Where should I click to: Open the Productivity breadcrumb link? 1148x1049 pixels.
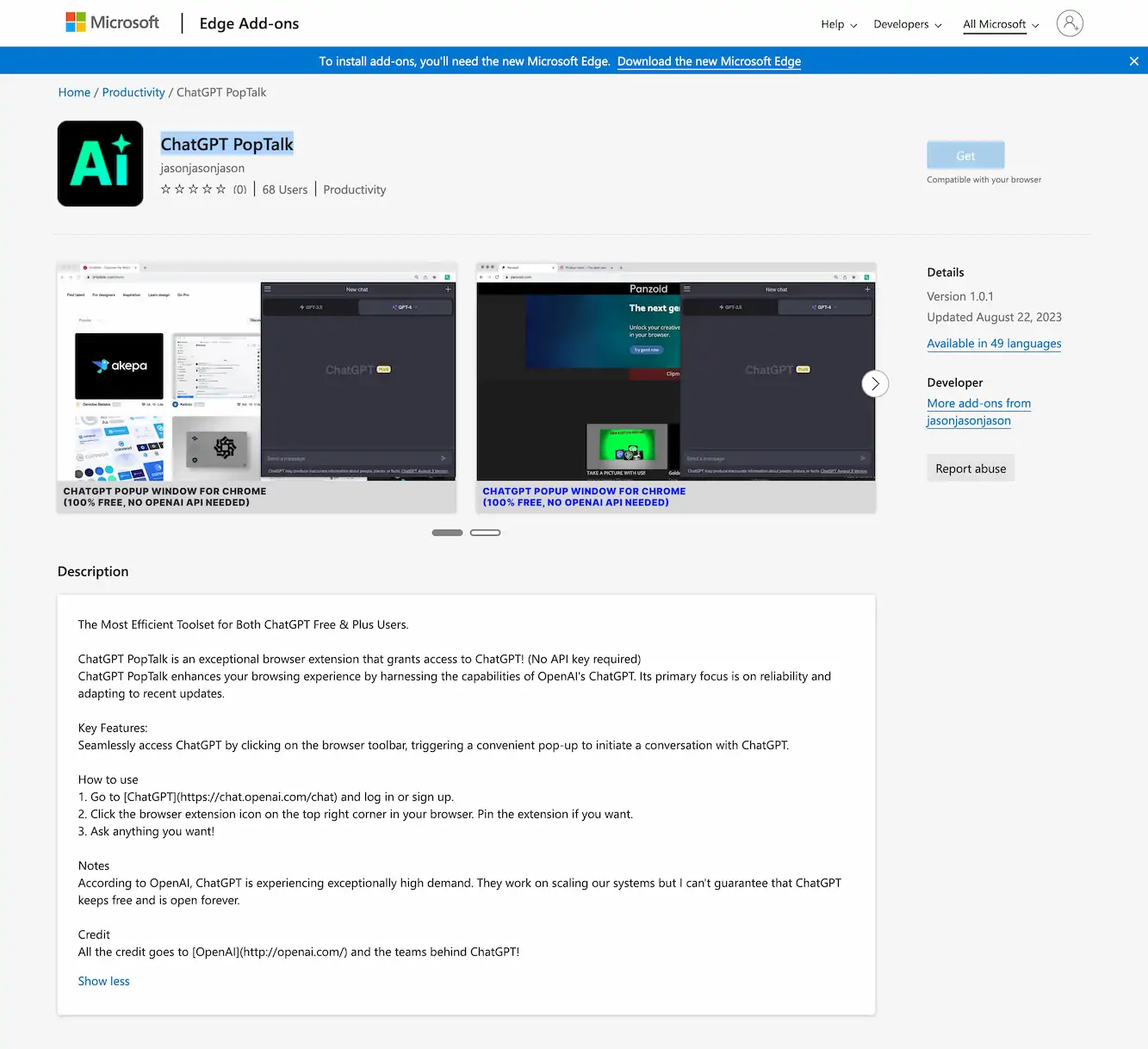point(133,92)
